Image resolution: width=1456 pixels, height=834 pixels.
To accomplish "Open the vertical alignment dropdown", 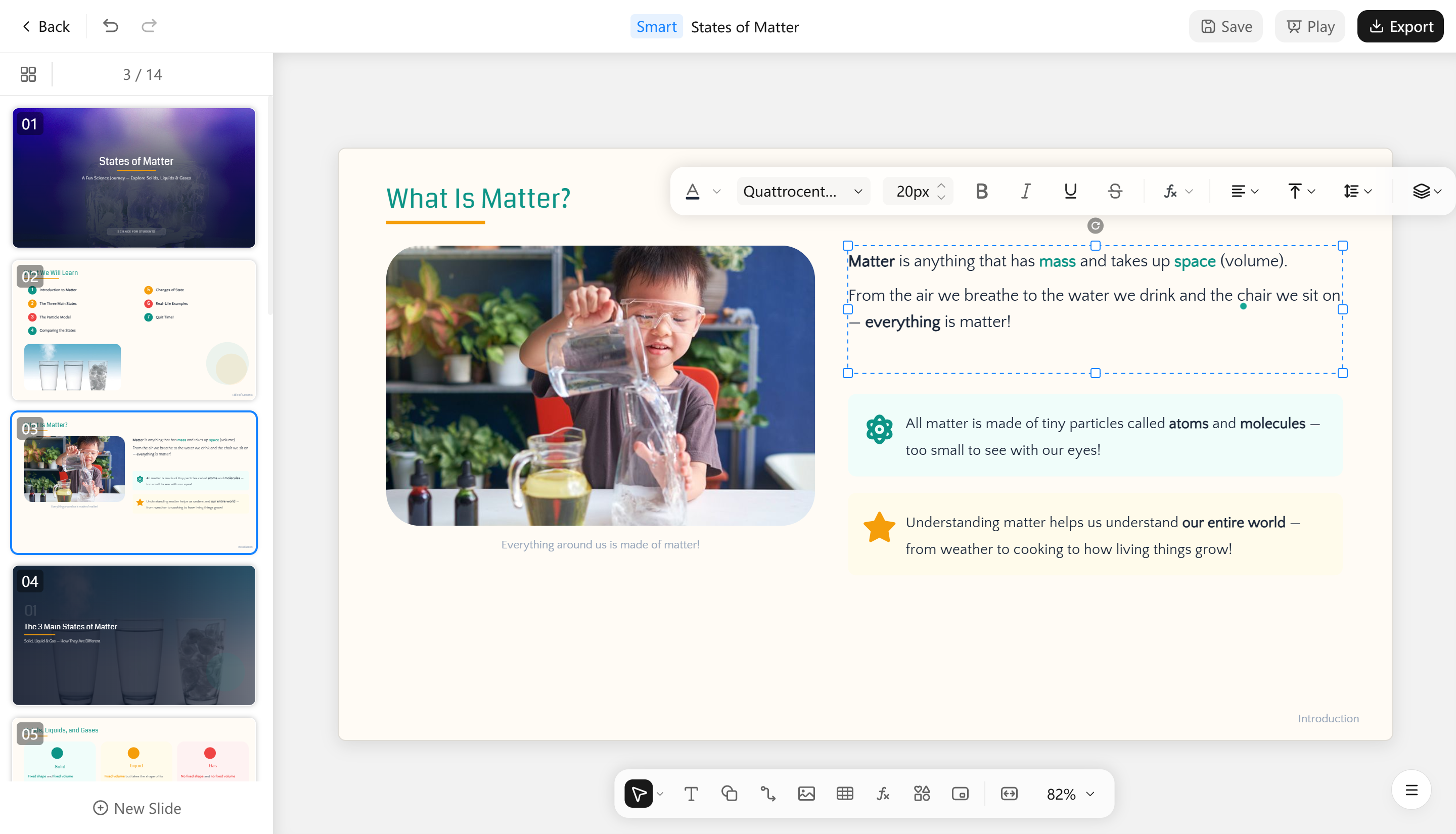I will (1301, 192).
